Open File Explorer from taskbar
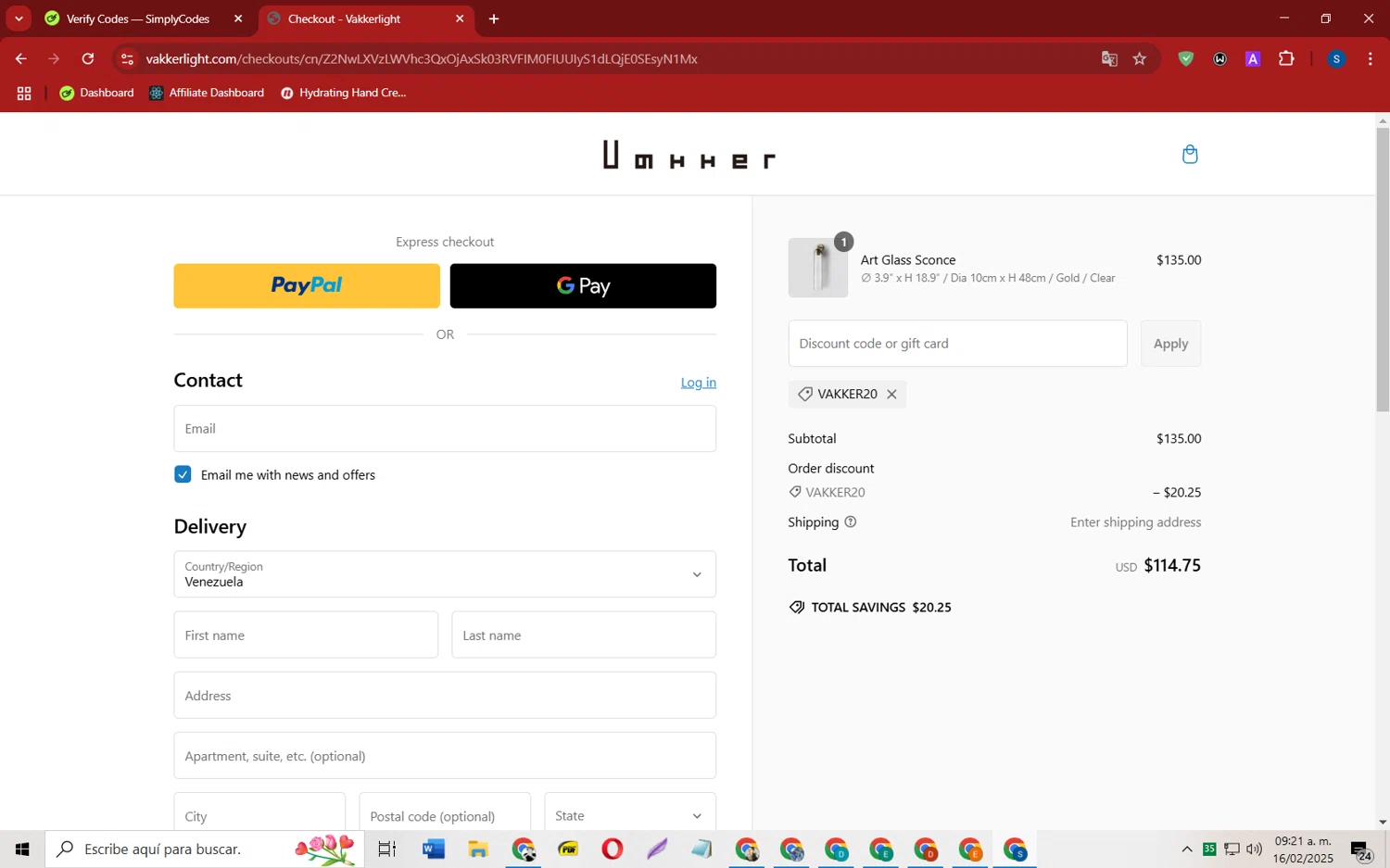Screen dimensions: 1390x868 tap(477, 849)
